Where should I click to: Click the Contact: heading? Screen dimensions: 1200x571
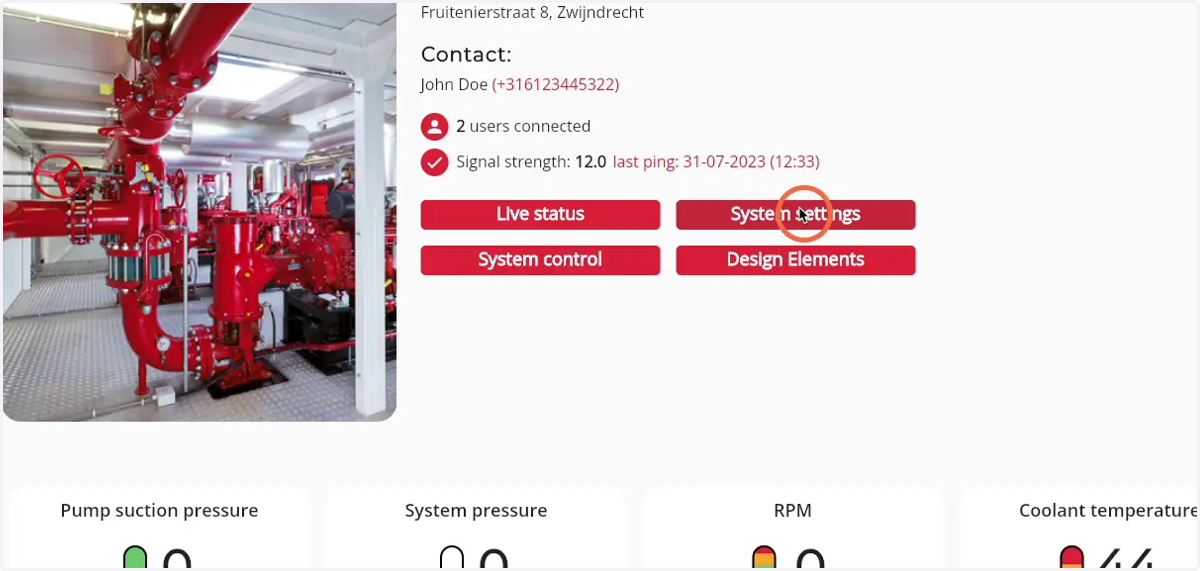click(x=466, y=54)
